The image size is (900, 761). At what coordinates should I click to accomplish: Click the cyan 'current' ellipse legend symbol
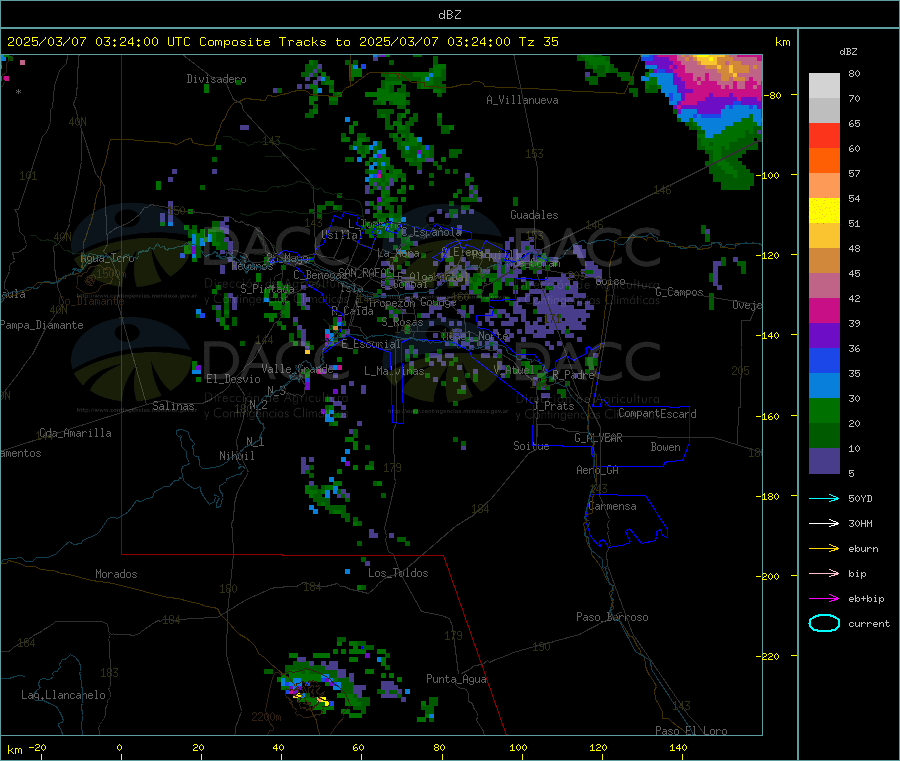point(824,623)
